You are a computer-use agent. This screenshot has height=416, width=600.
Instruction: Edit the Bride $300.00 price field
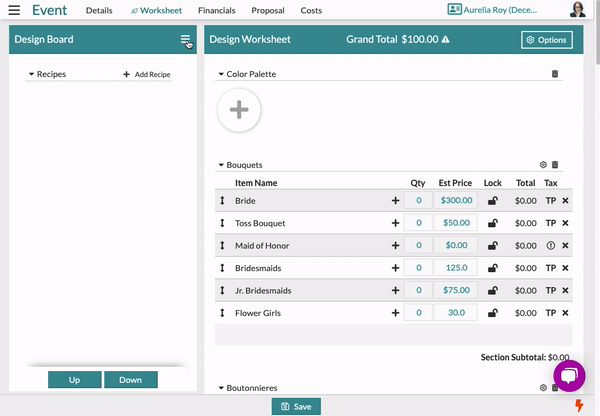point(456,200)
